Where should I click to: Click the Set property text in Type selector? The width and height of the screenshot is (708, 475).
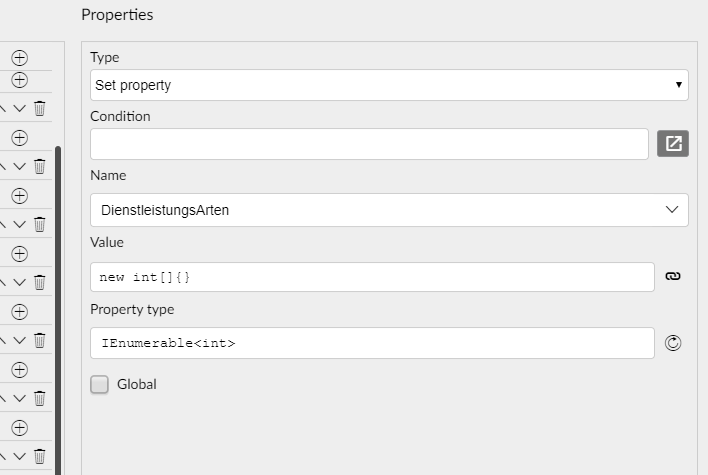click(x=133, y=85)
